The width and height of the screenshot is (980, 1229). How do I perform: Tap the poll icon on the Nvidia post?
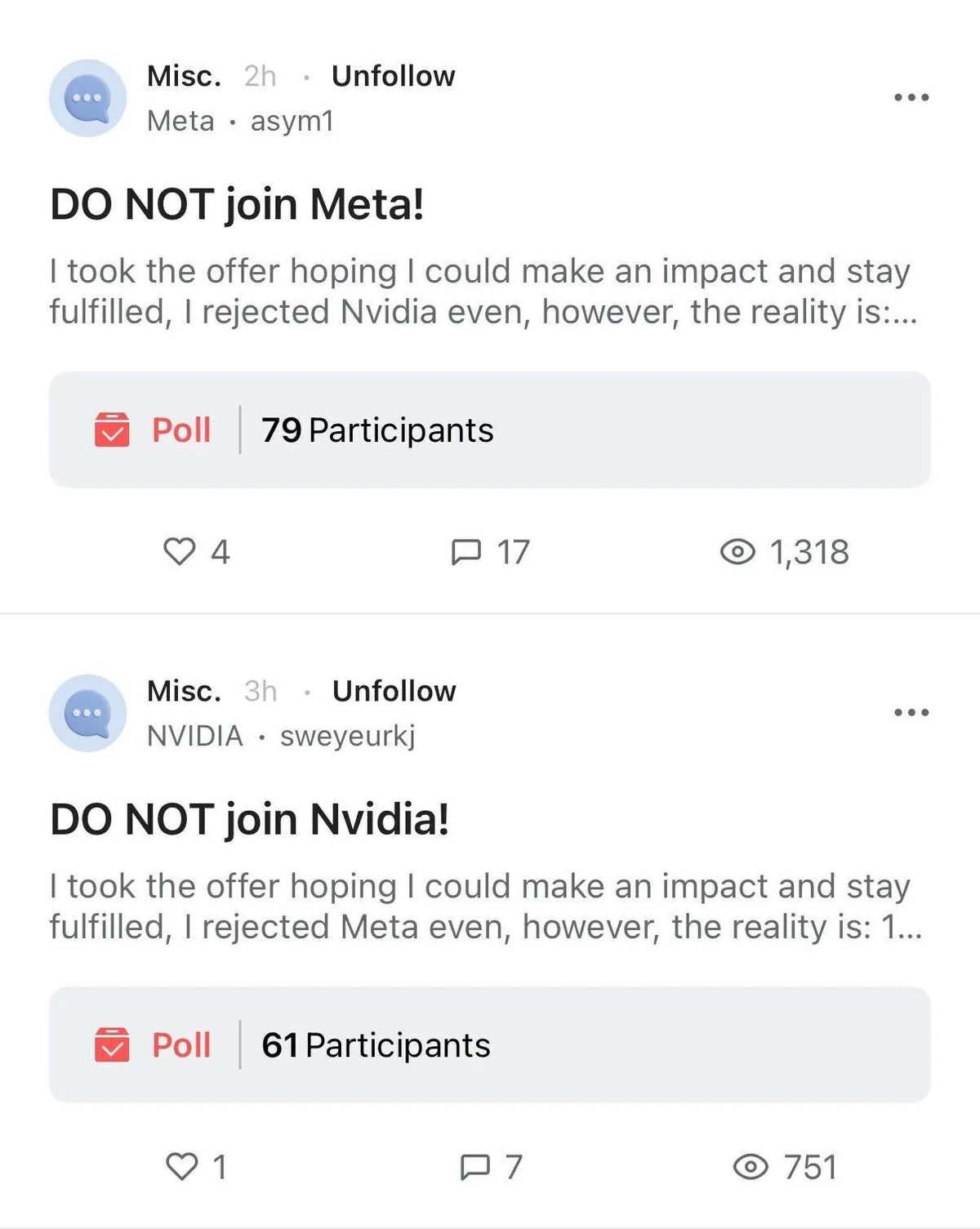(x=112, y=1044)
